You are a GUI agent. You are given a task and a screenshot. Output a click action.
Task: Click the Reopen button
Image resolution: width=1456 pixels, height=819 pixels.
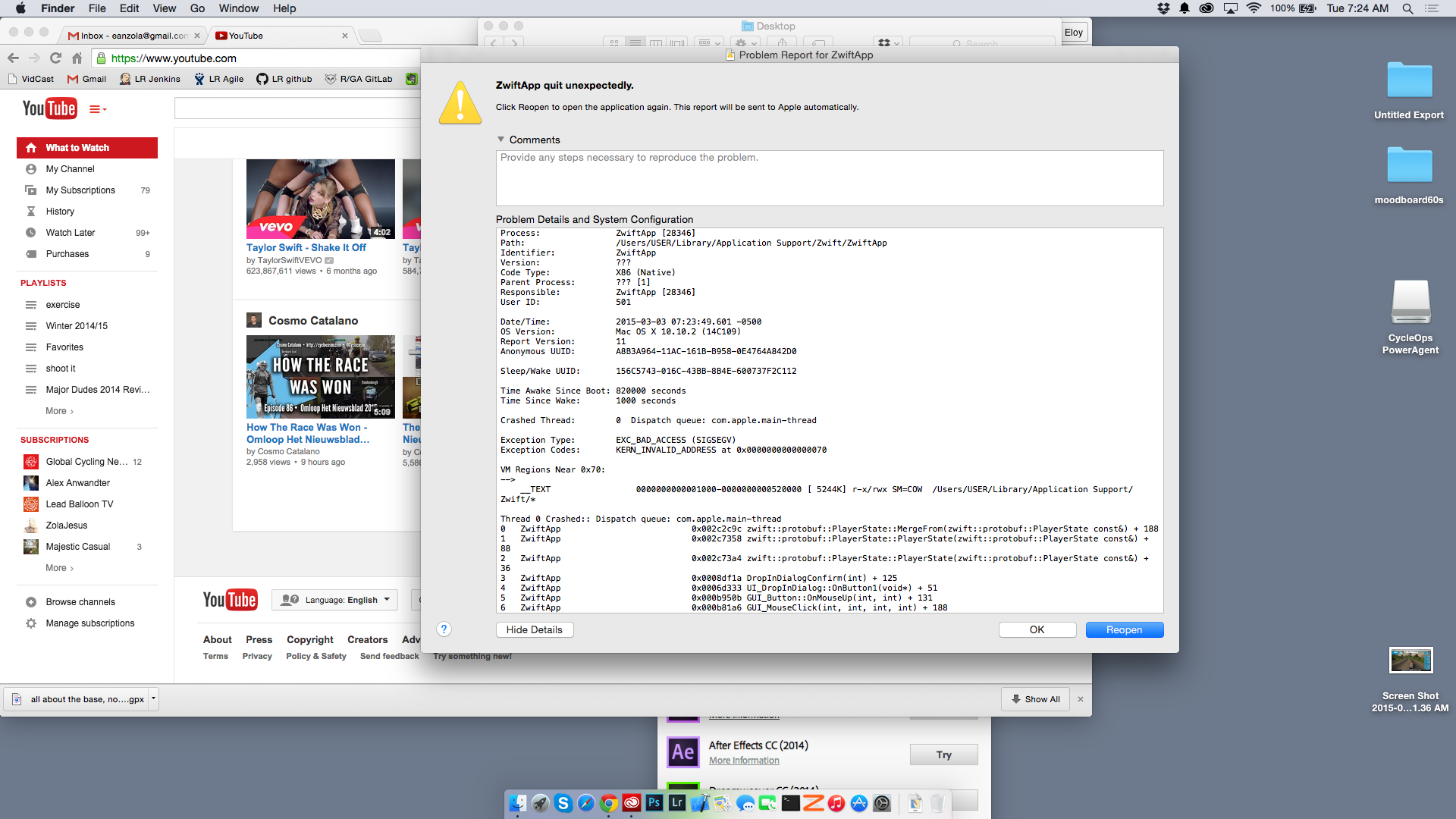[x=1124, y=630]
